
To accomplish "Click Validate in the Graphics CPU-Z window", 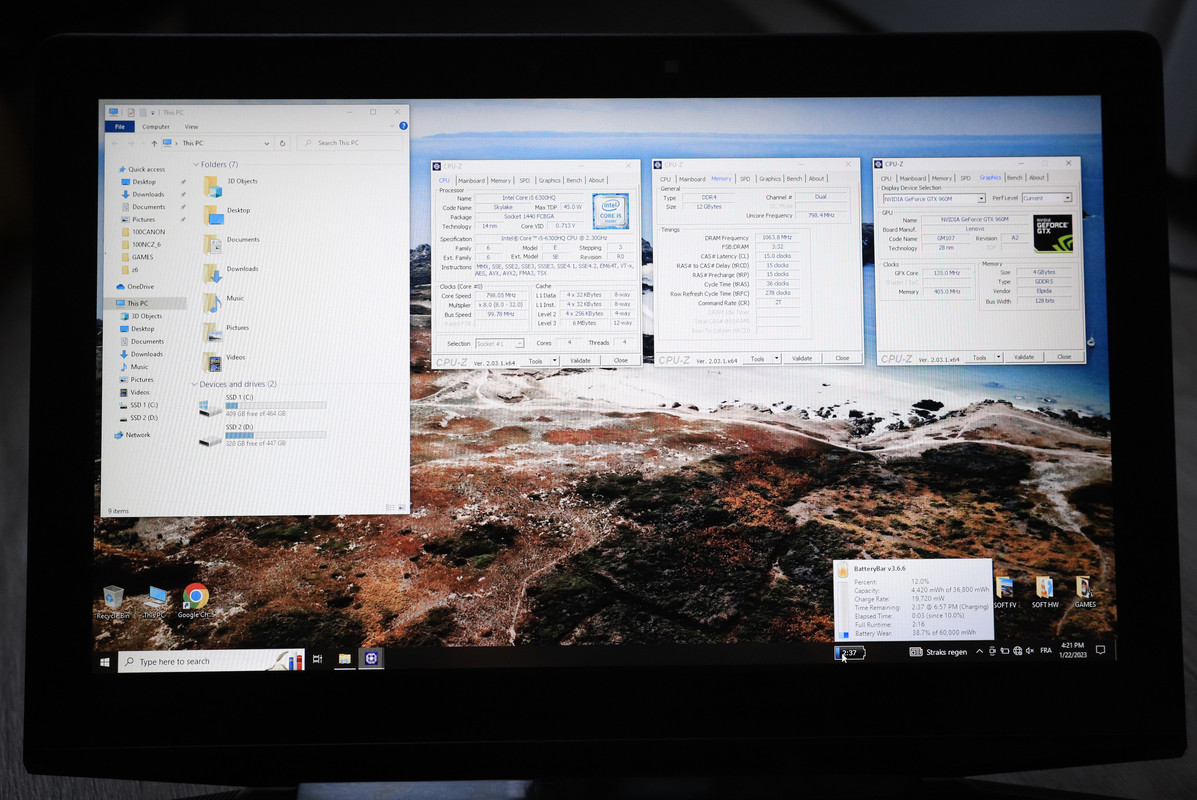I will (x=1024, y=356).
